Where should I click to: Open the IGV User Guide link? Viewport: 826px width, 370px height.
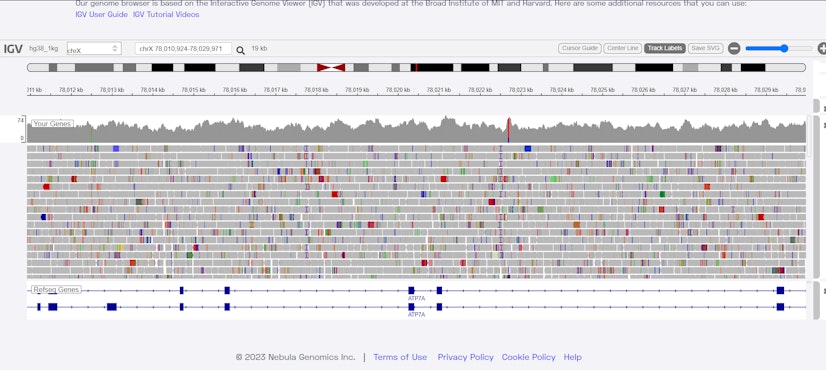click(102, 15)
